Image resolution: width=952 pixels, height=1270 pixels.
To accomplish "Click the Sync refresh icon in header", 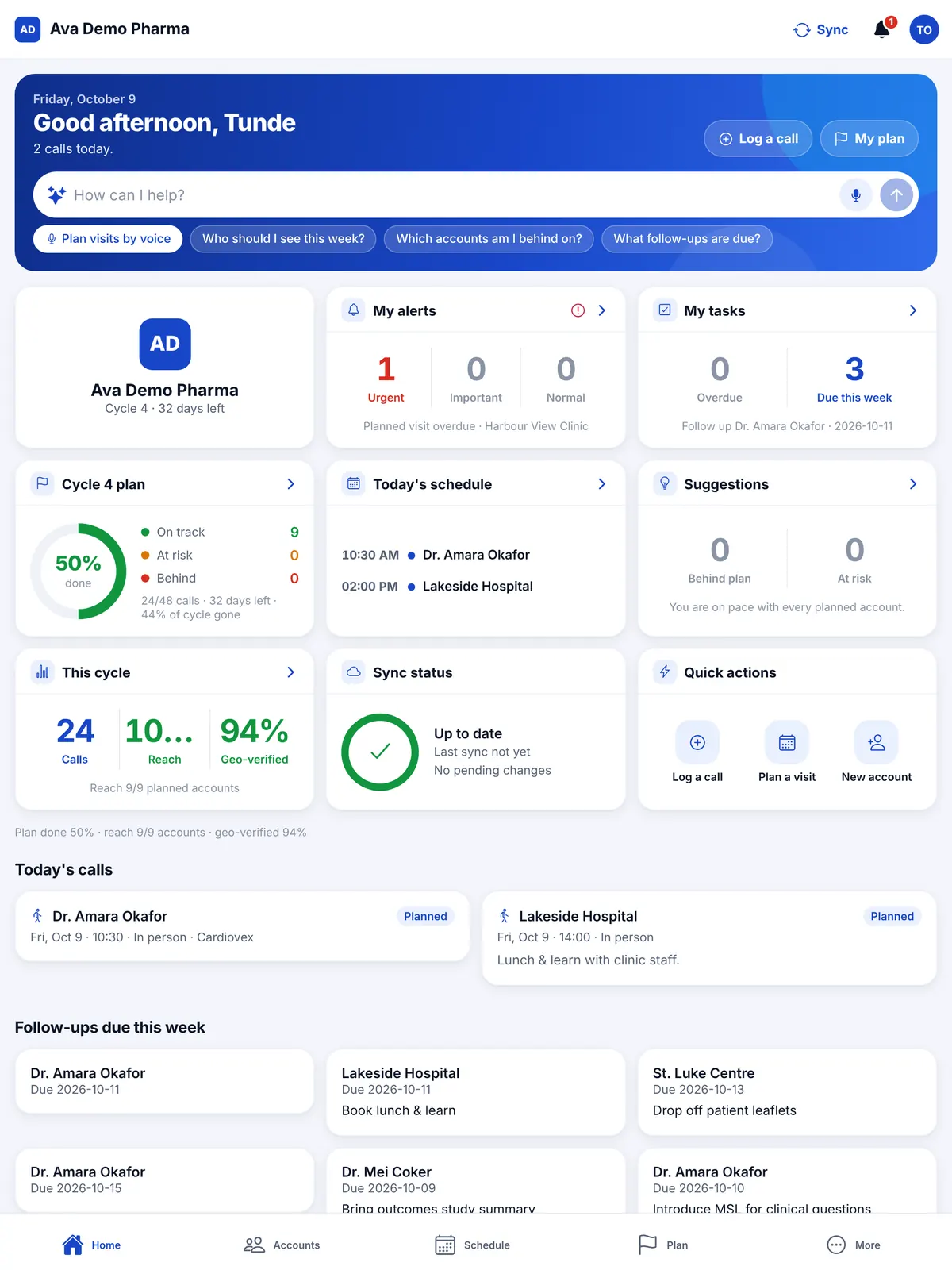I will point(802,29).
